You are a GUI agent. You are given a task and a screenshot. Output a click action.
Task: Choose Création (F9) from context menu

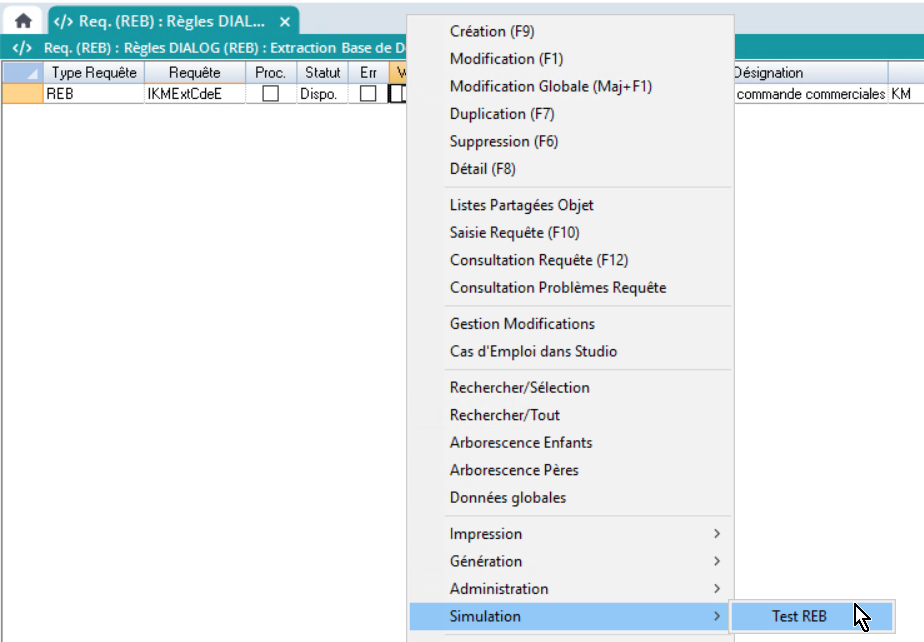tap(492, 32)
